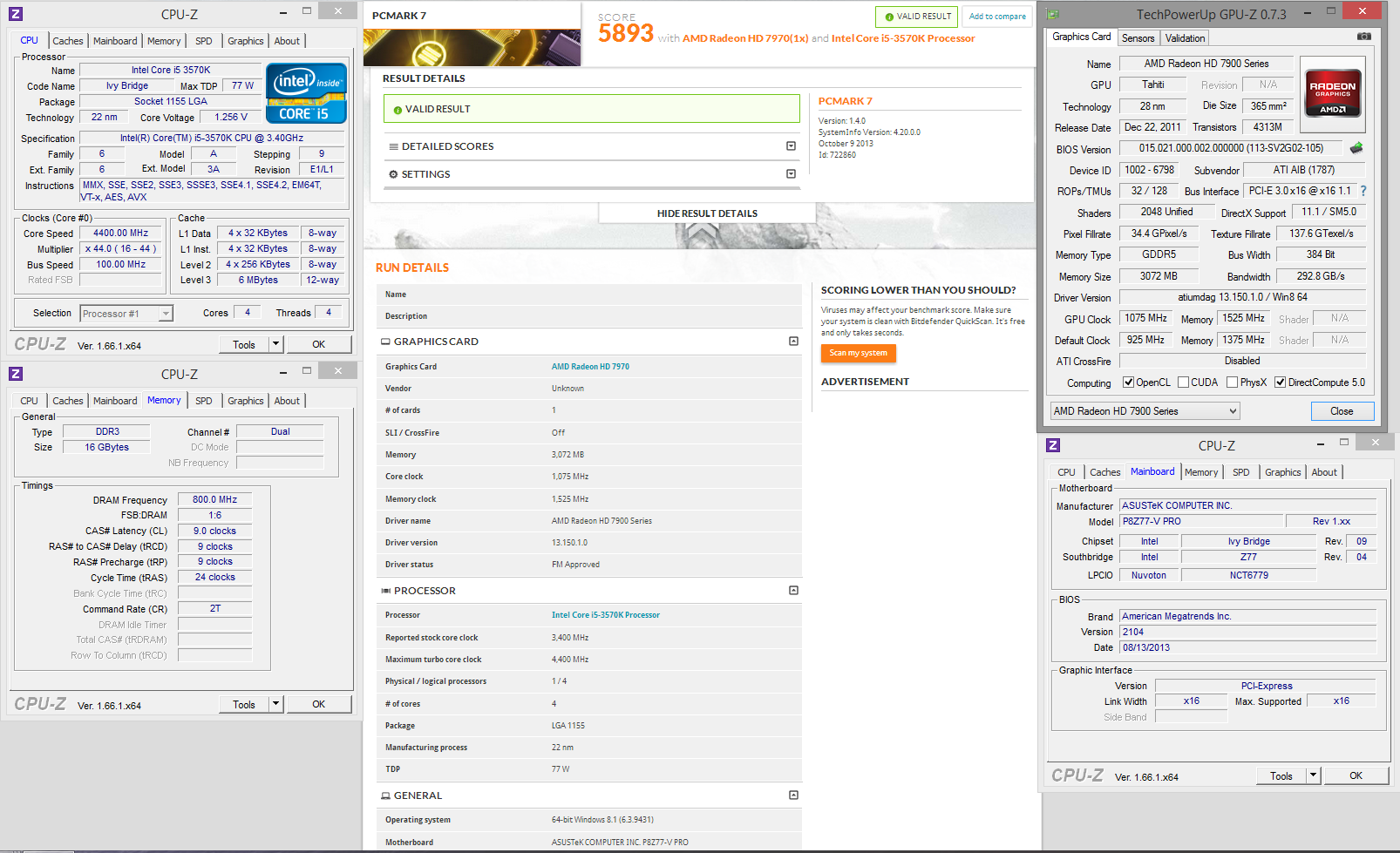Click the DRAM Frequency 800.0 MHz field
The image size is (1400, 853).
[x=214, y=500]
